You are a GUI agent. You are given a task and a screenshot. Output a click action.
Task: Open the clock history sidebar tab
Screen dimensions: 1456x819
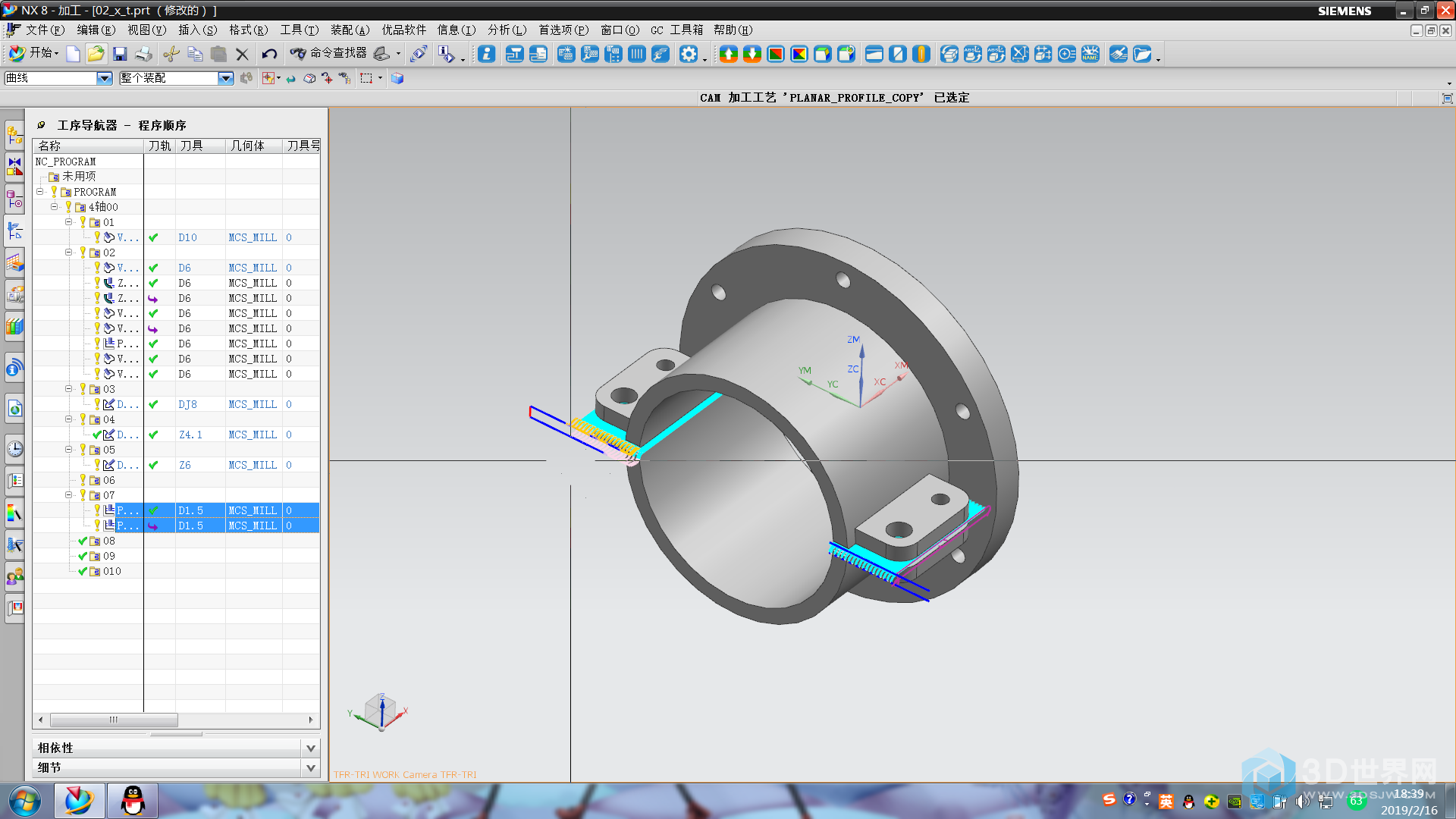tap(14, 449)
